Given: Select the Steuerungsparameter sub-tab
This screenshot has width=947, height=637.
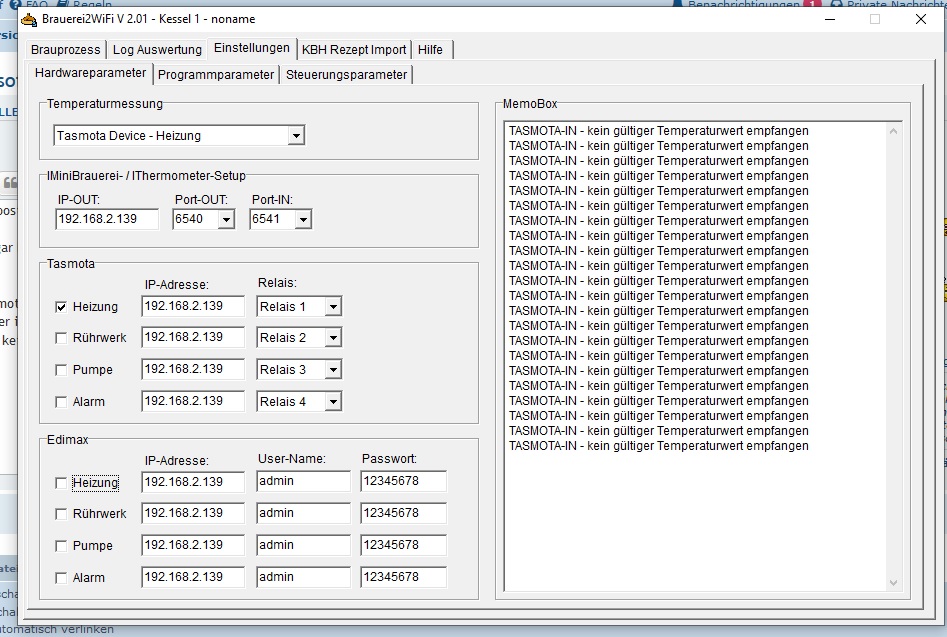Looking at the screenshot, I should pyautogui.click(x=346, y=74).
